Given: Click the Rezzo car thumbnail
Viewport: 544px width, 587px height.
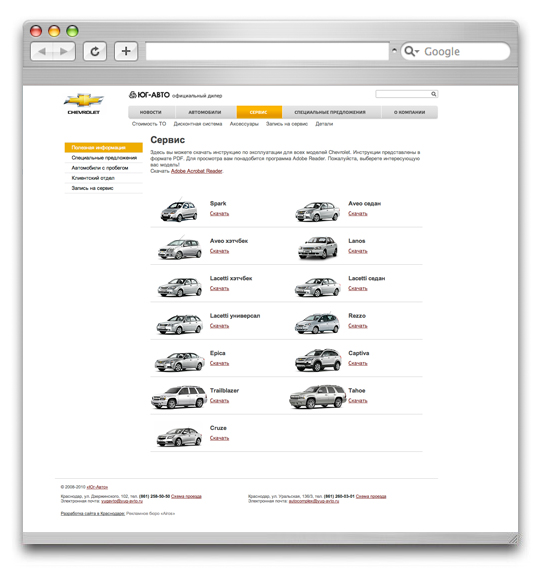Looking at the screenshot, I should coord(317,323).
